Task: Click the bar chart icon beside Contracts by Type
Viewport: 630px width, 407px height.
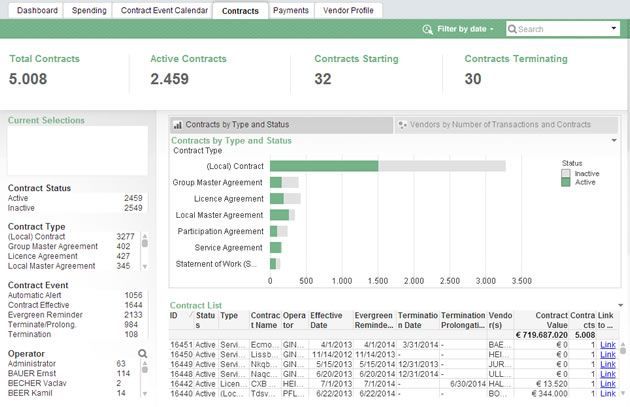Action: click(178, 125)
